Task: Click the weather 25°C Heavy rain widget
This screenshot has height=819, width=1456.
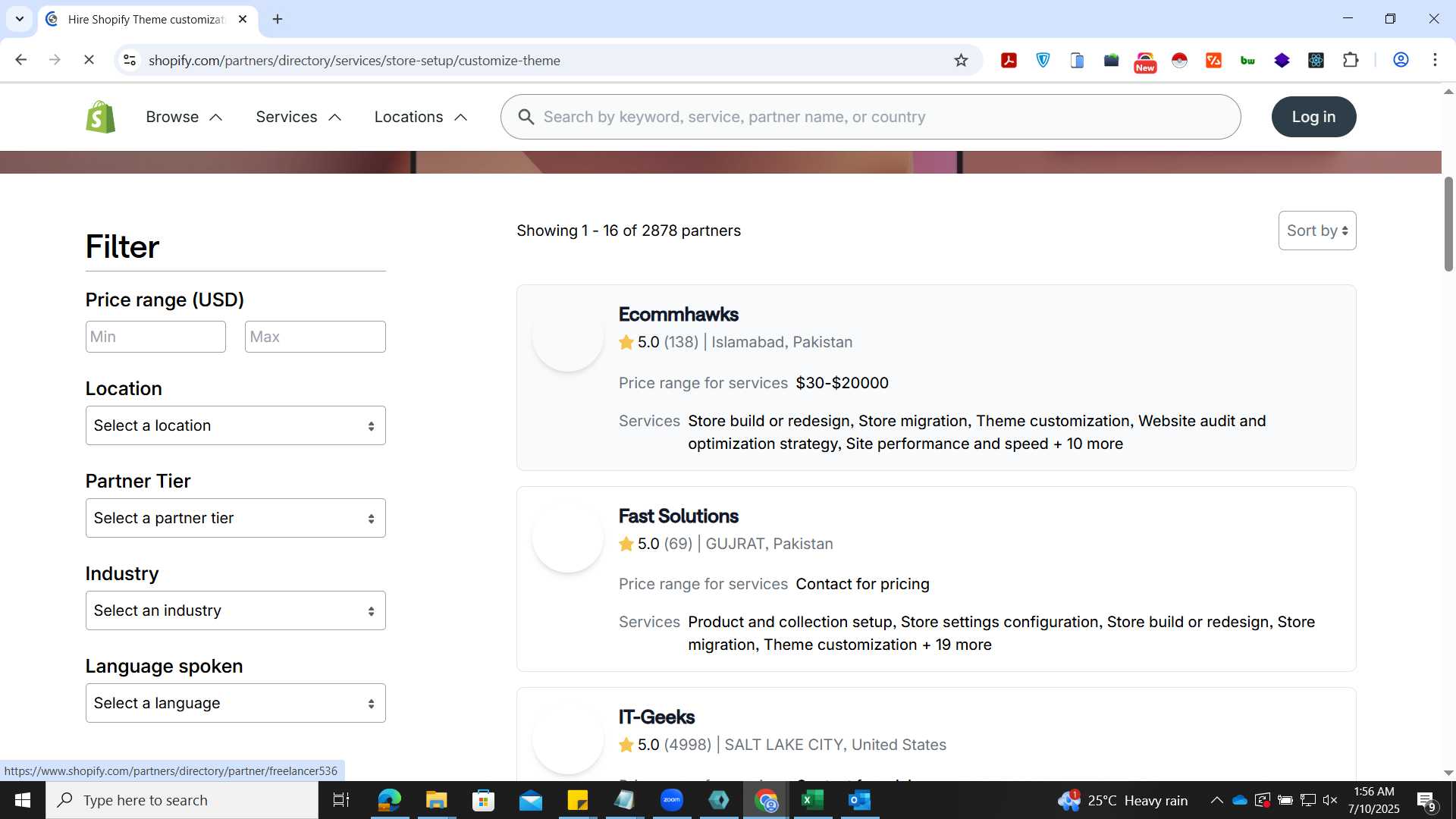Action: (1123, 800)
